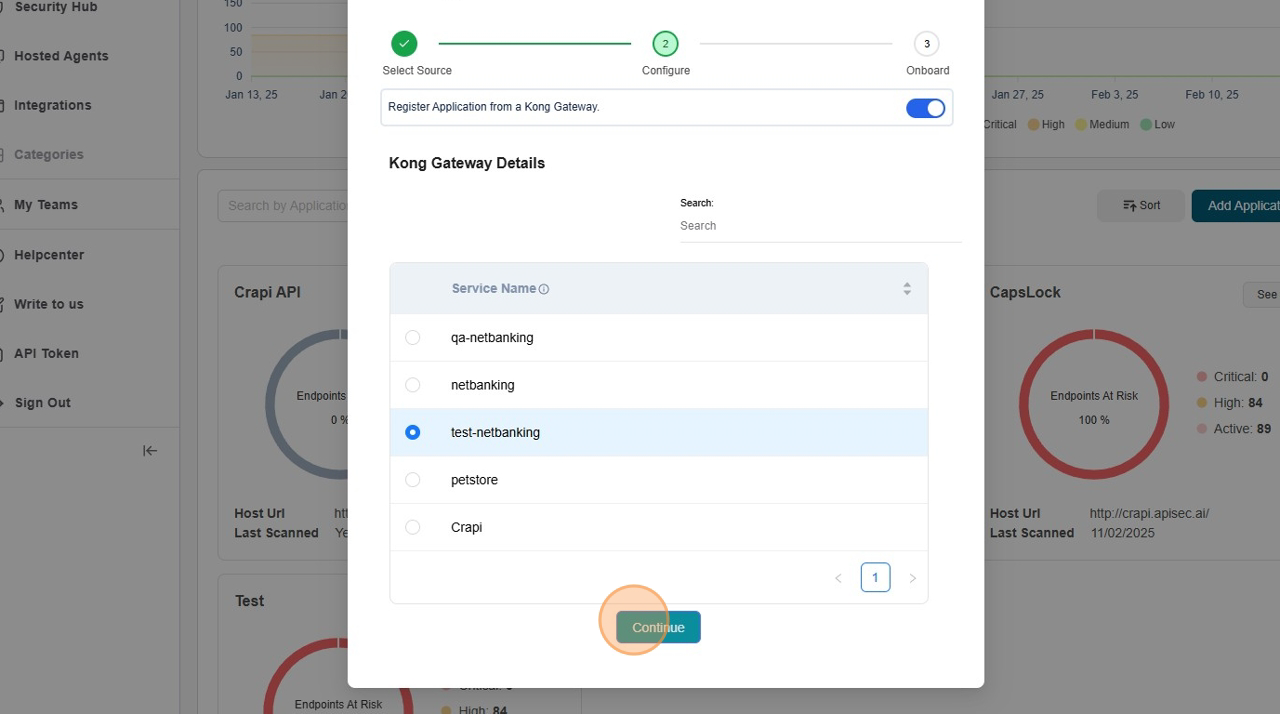
Task: Sort the Service Name column
Action: click(x=906, y=289)
